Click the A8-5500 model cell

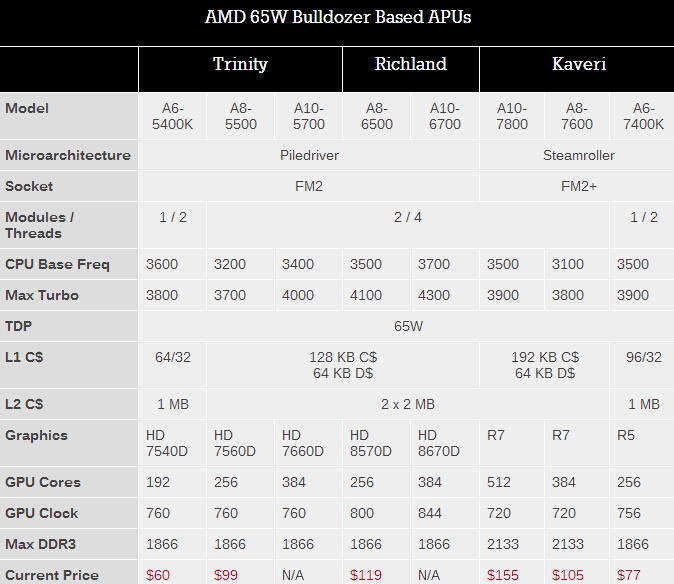[x=241, y=116]
